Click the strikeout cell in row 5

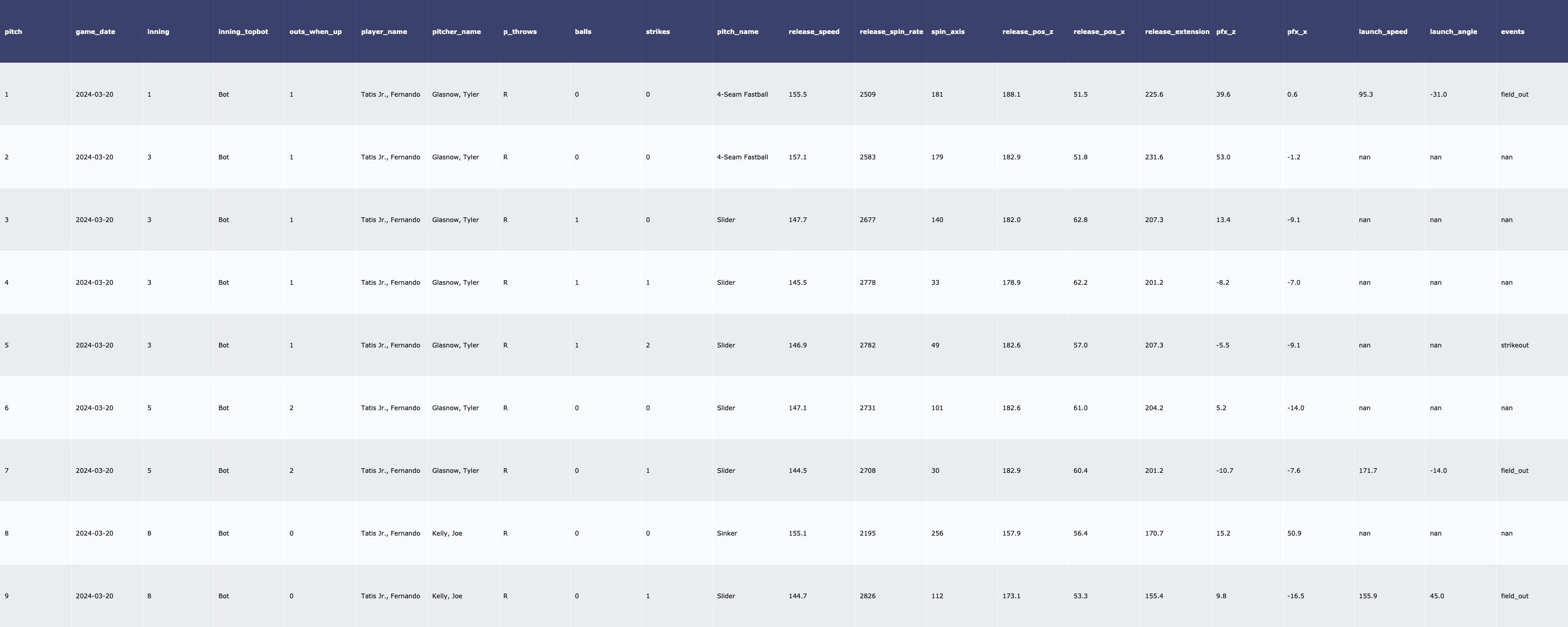click(1515, 345)
